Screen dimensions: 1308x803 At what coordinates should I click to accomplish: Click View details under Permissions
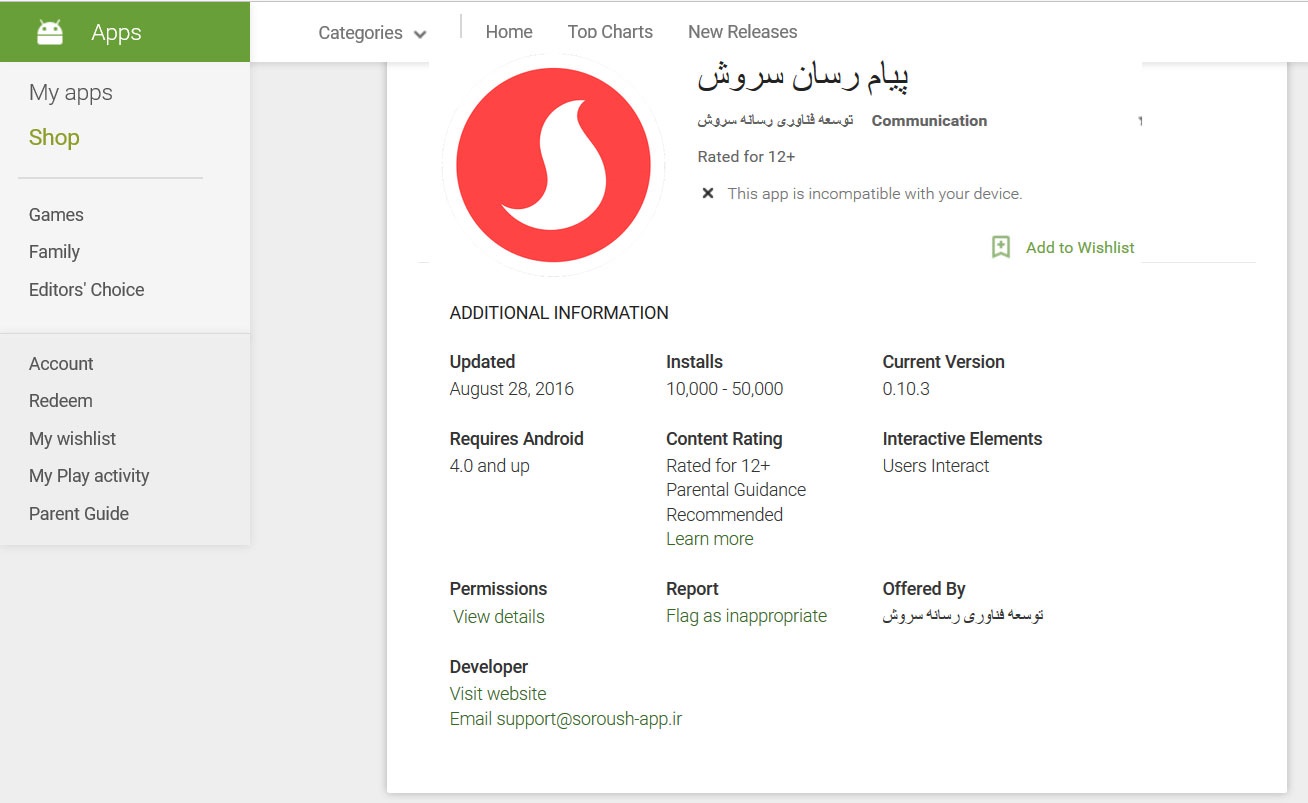[498, 617]
